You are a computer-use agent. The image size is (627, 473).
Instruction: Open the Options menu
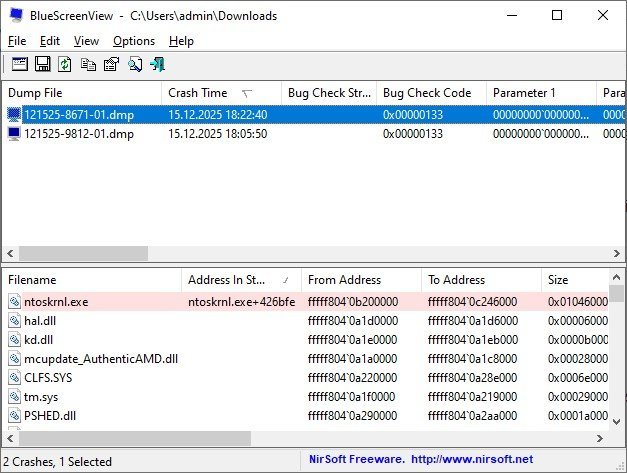(133, 41)
